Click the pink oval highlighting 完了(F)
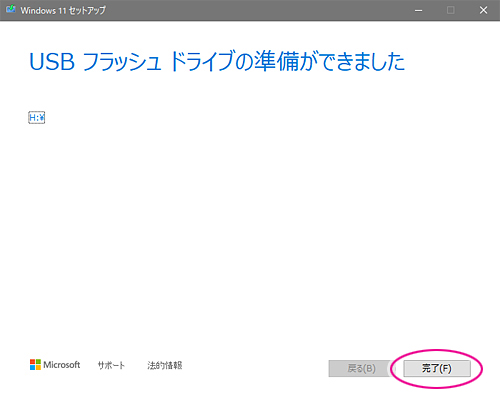 point(436,369)
